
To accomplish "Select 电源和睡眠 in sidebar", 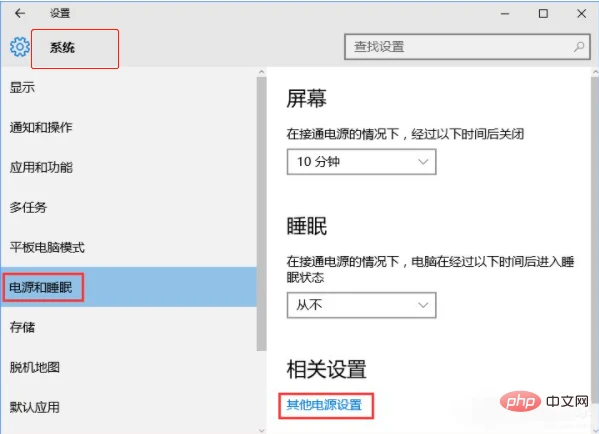I will (x=128, y=287).
